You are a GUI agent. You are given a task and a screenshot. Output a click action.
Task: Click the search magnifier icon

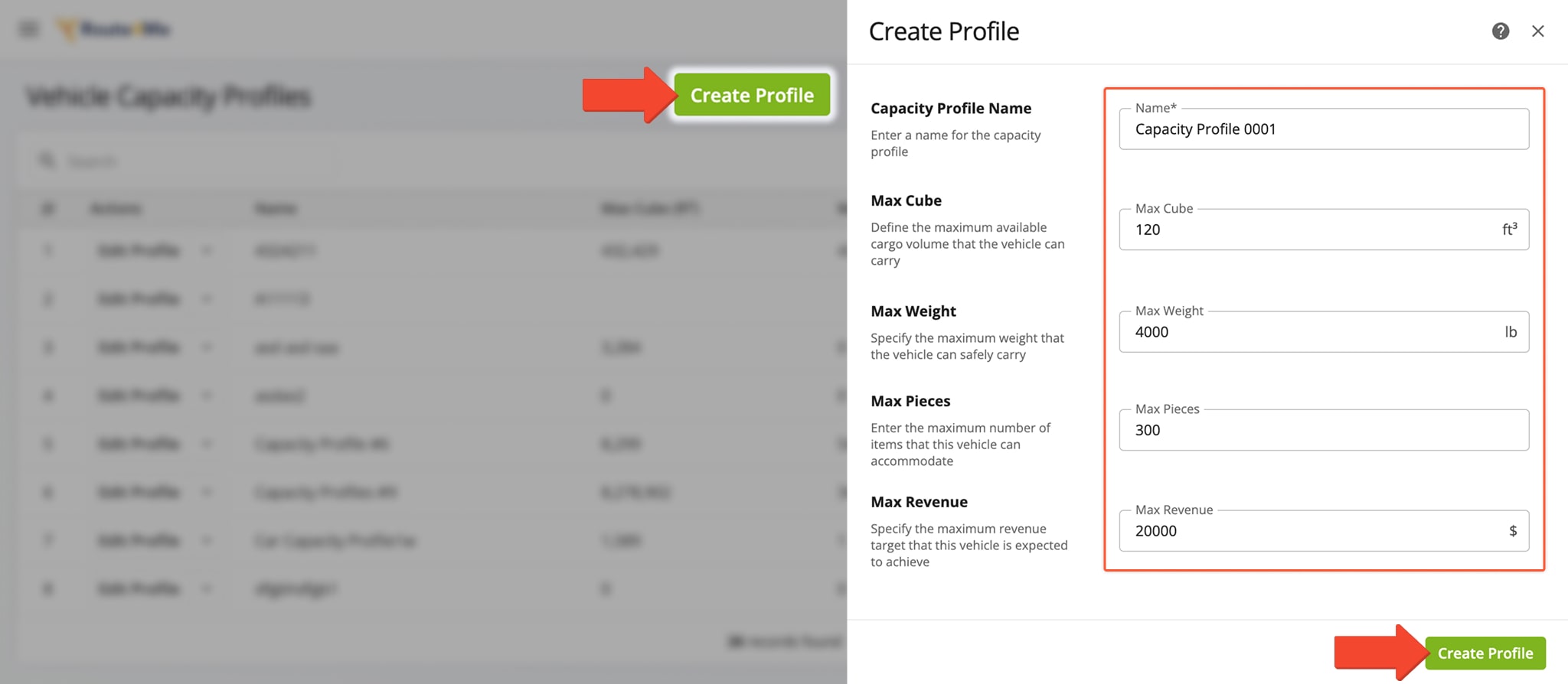click(x=47, y=161)
